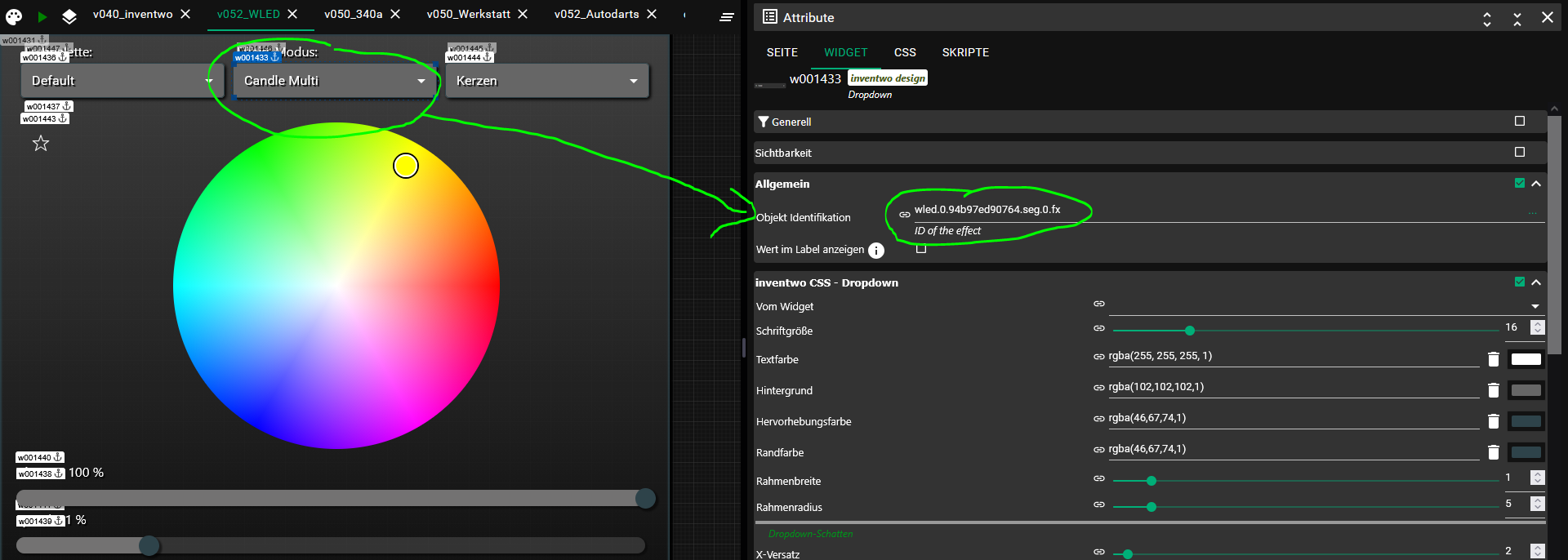1568x560 pixels.
Task: Delete the Hervorhebungsfarbe color value
Action: (x=1493, y=421)
